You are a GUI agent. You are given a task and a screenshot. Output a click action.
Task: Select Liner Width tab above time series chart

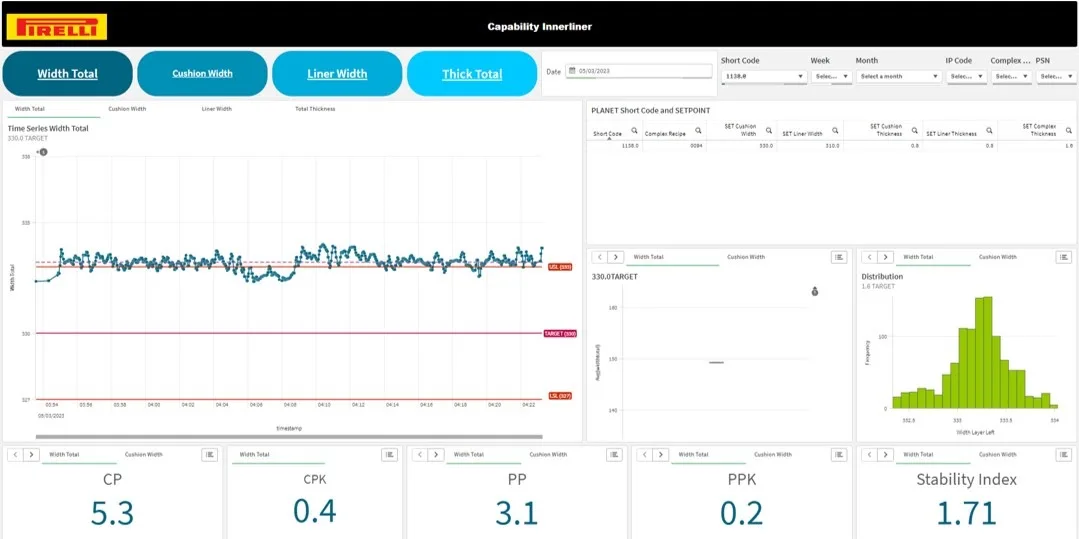coord(217,109)
